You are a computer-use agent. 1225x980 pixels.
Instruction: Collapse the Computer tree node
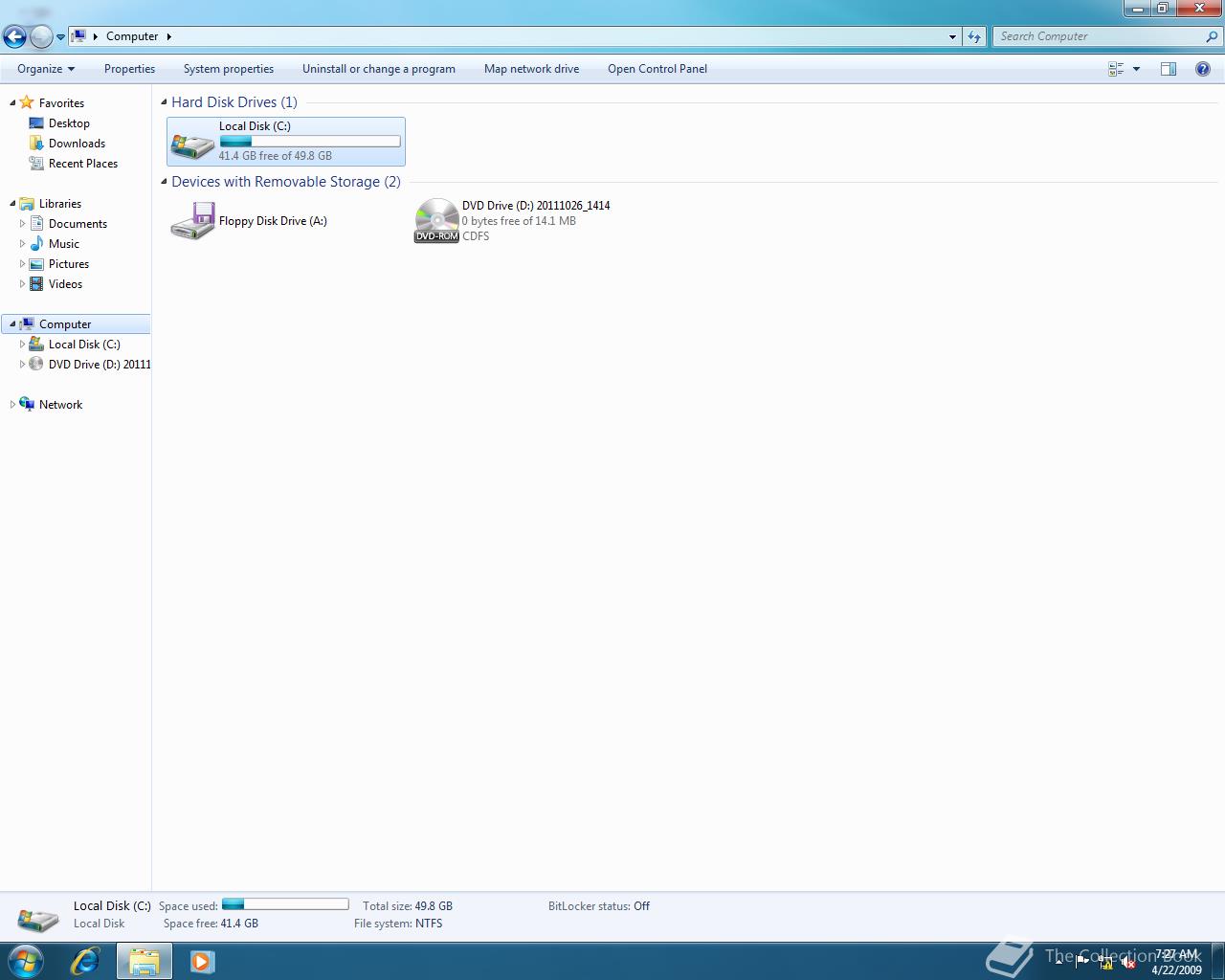click(12, 324)
